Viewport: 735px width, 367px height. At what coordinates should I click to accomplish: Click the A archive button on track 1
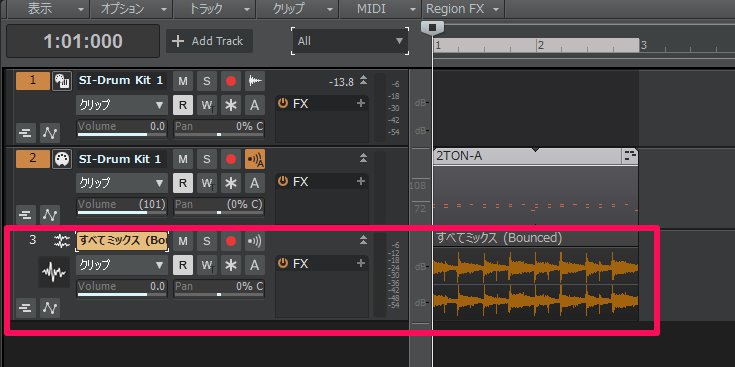pyautogui.click(x=255, y=105)
